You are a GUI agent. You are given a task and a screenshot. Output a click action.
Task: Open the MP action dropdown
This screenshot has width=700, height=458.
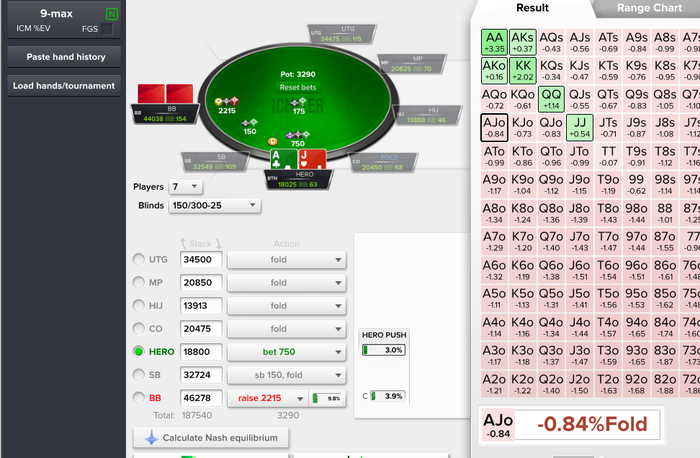click(287, 283)
